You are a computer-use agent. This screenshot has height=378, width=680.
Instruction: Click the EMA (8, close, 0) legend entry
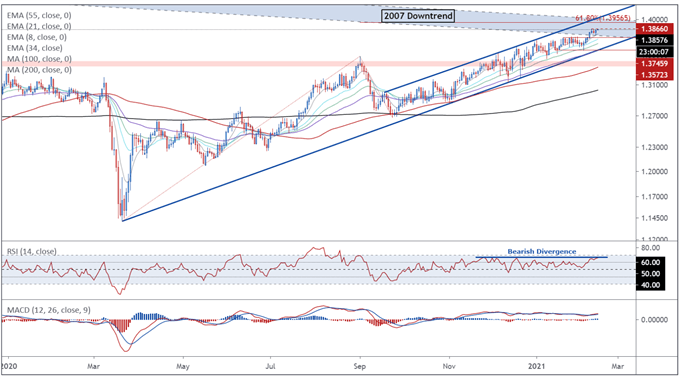tap(37, 37)
